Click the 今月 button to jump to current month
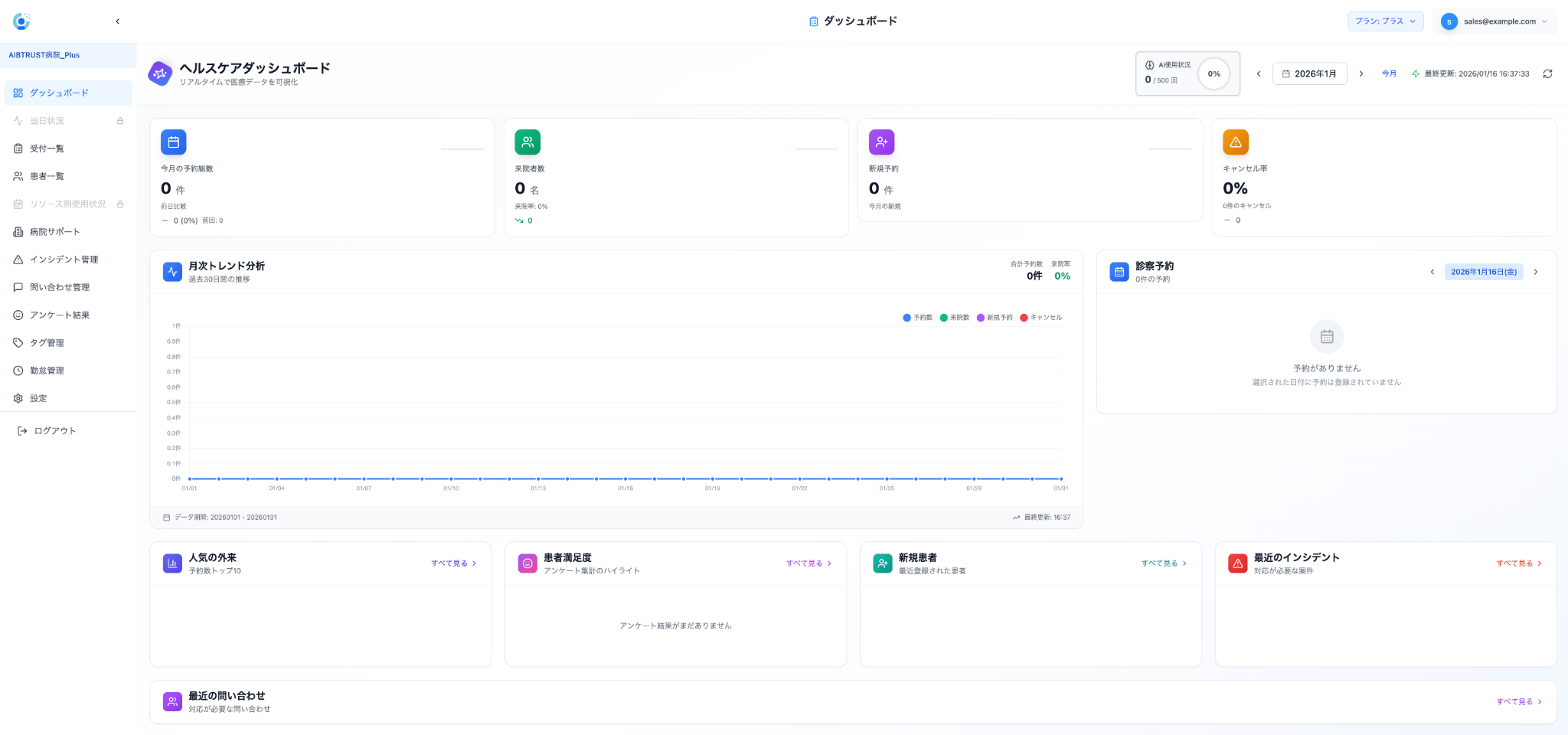 pos(1389,74)
